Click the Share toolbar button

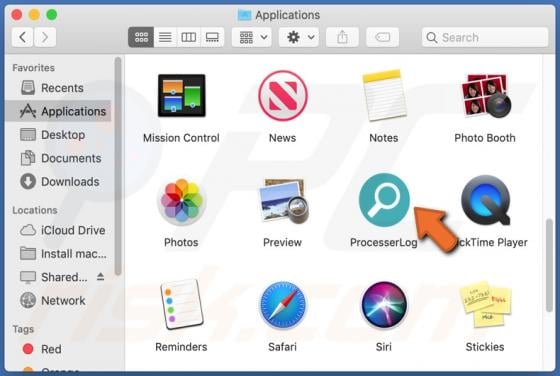pos(342,37)
